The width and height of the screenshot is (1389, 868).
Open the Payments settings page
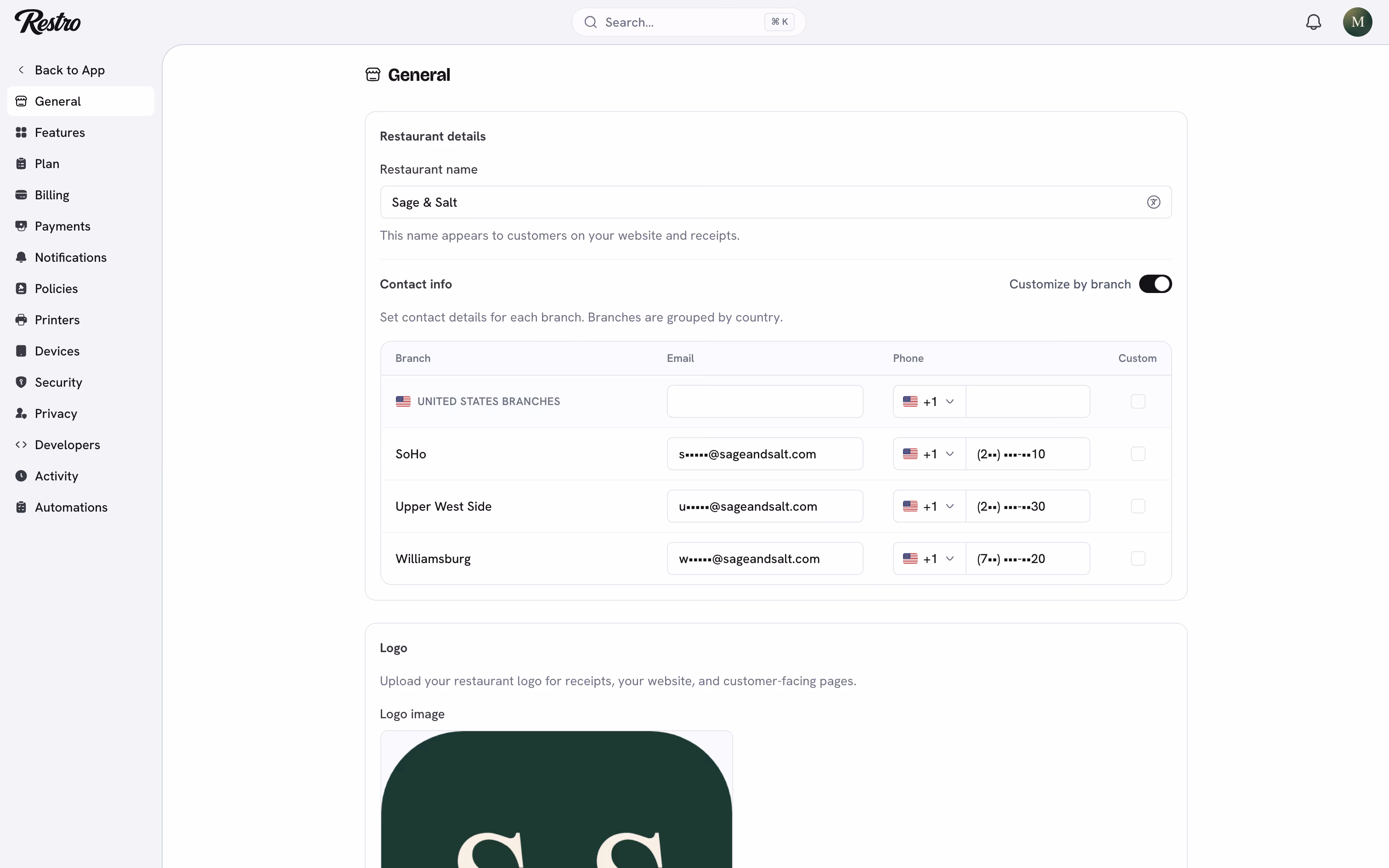point(81,226)
